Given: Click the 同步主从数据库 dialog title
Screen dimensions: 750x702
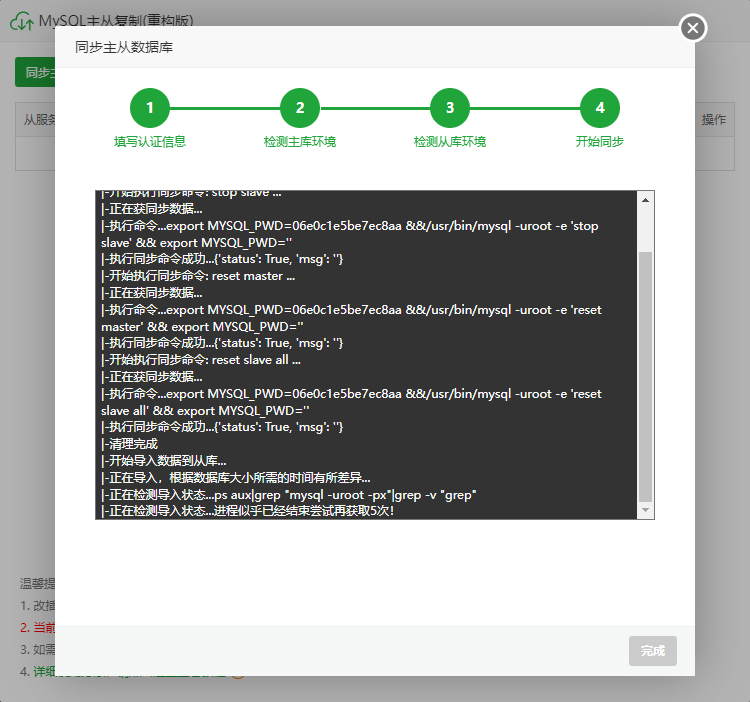Looking at the screenshot, I should [129, 47].
